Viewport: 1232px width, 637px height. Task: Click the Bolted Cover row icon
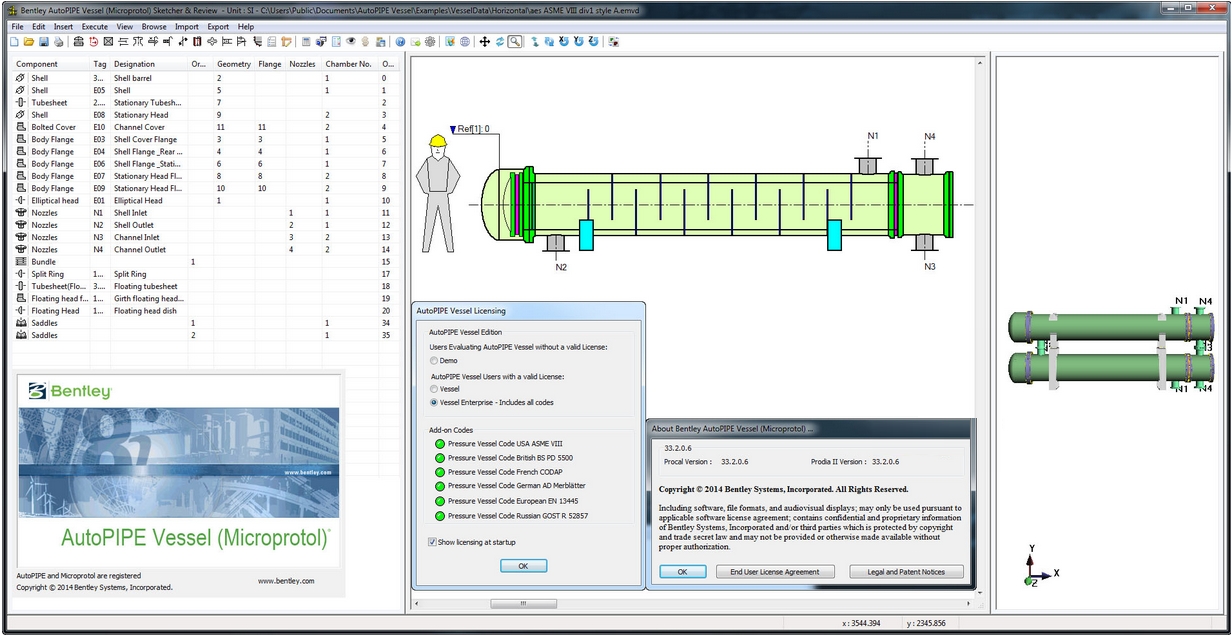21,127
